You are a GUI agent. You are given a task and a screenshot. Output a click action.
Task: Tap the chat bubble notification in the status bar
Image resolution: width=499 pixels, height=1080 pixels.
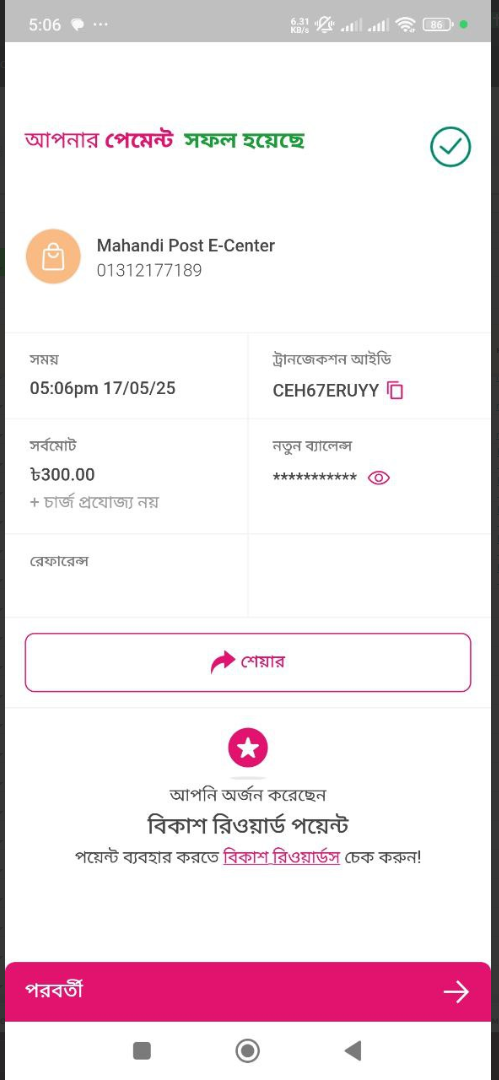coord(78,25)
